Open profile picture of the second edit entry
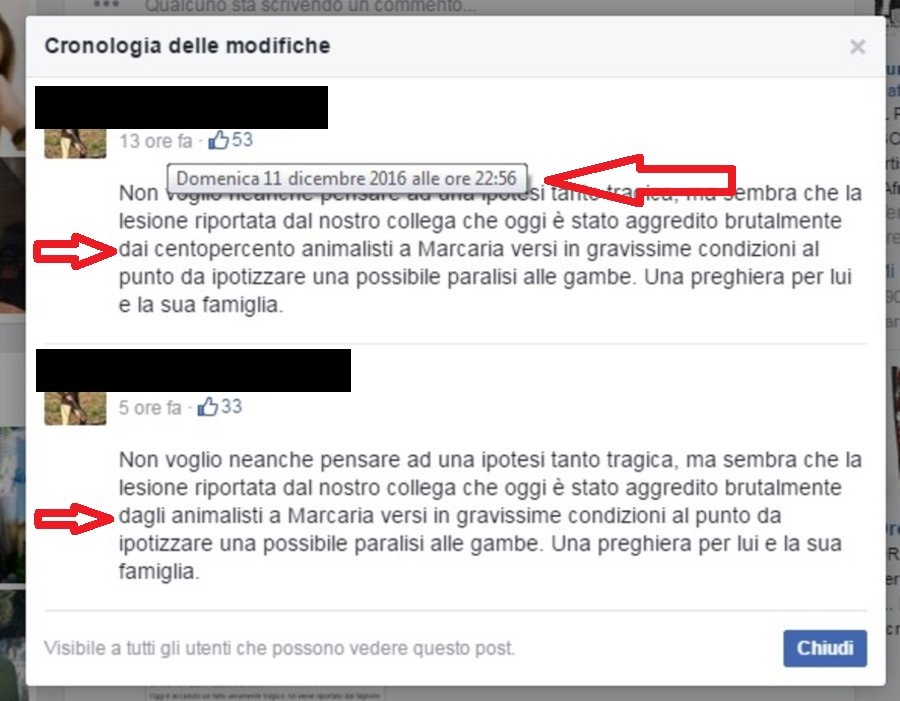 (x=75, y=408)
